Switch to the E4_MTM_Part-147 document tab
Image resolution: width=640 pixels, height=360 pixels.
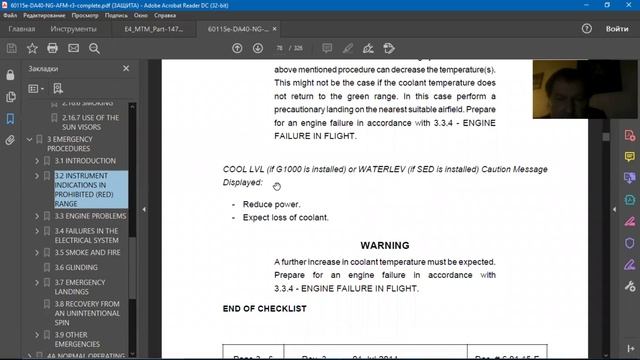pyautogui.click(x=154, y=29)
